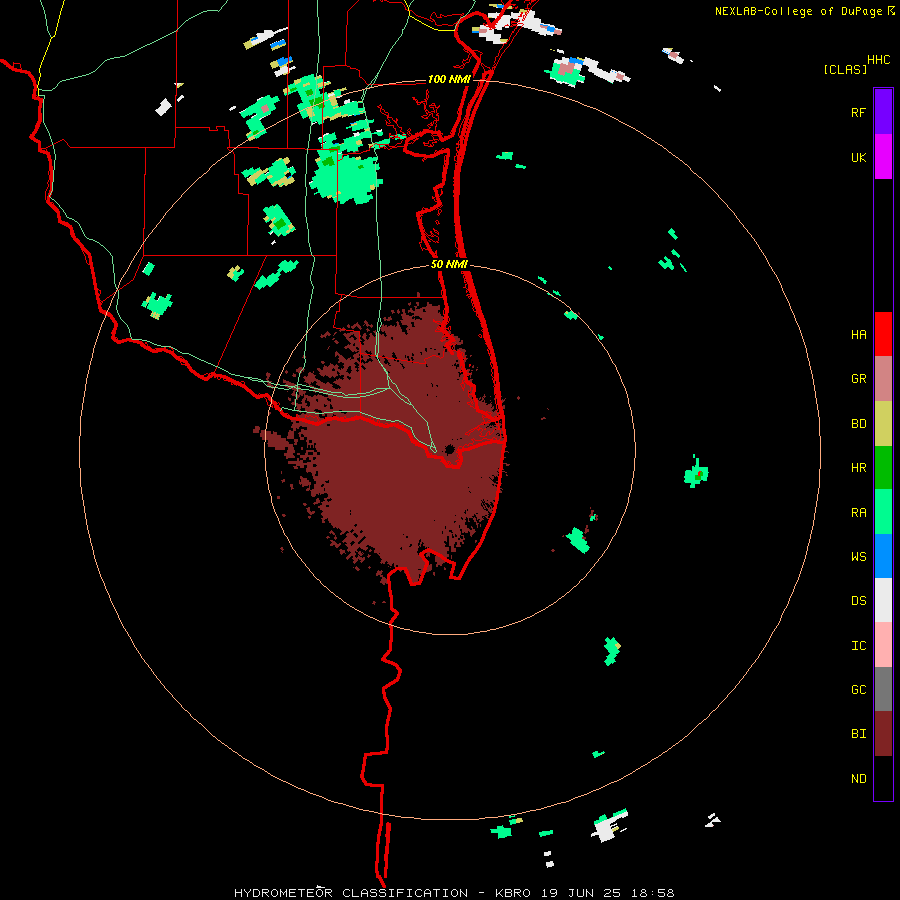Click the 'RF' legend label

[858, 112]
